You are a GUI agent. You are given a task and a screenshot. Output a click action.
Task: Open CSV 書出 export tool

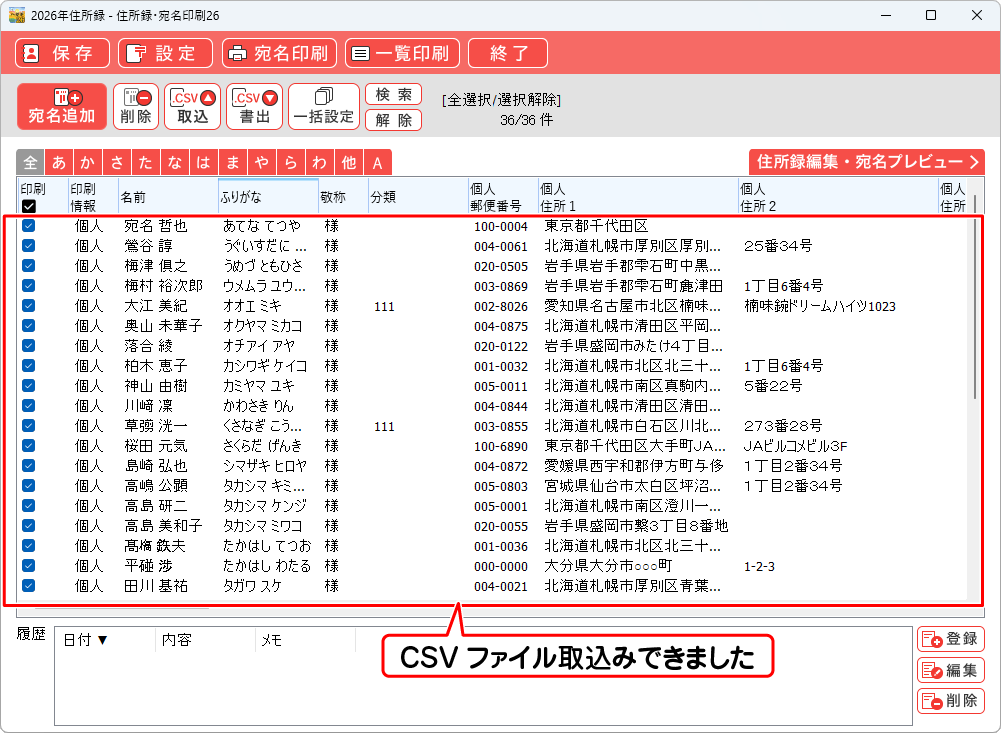254,106
